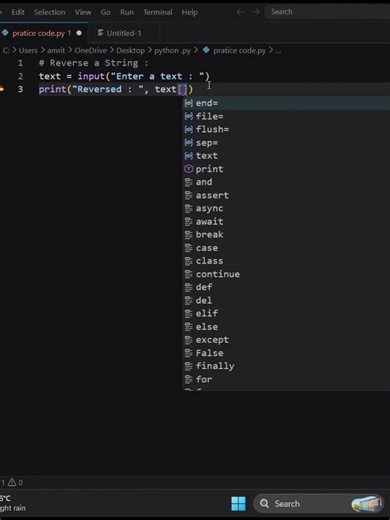
Task: Click the warnings count in status bar
Action: (x=15, y=482)
